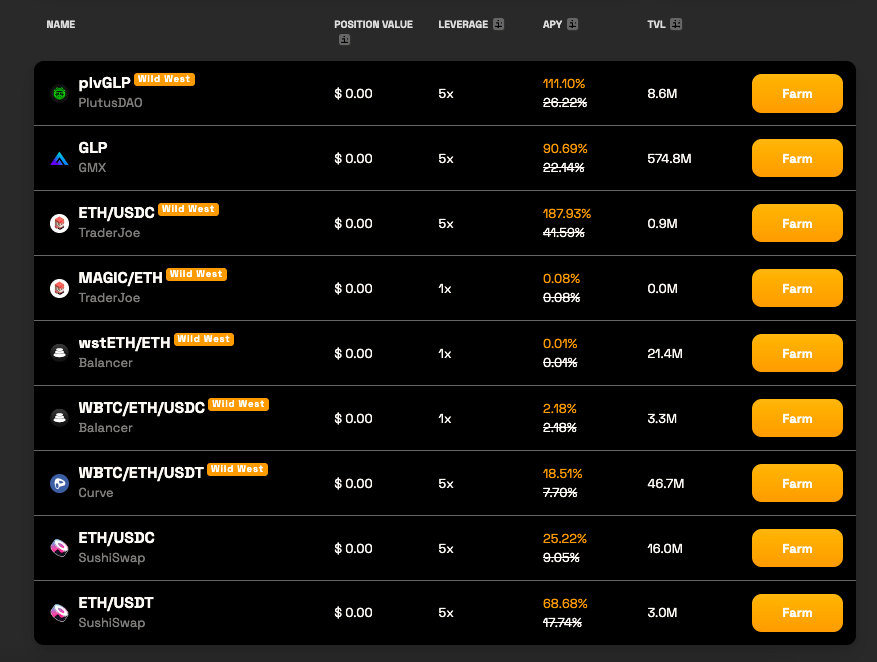Viewport: 877px width, 662px height.
Task: Farm the GLP GMX pool
Action: (797, 158)
